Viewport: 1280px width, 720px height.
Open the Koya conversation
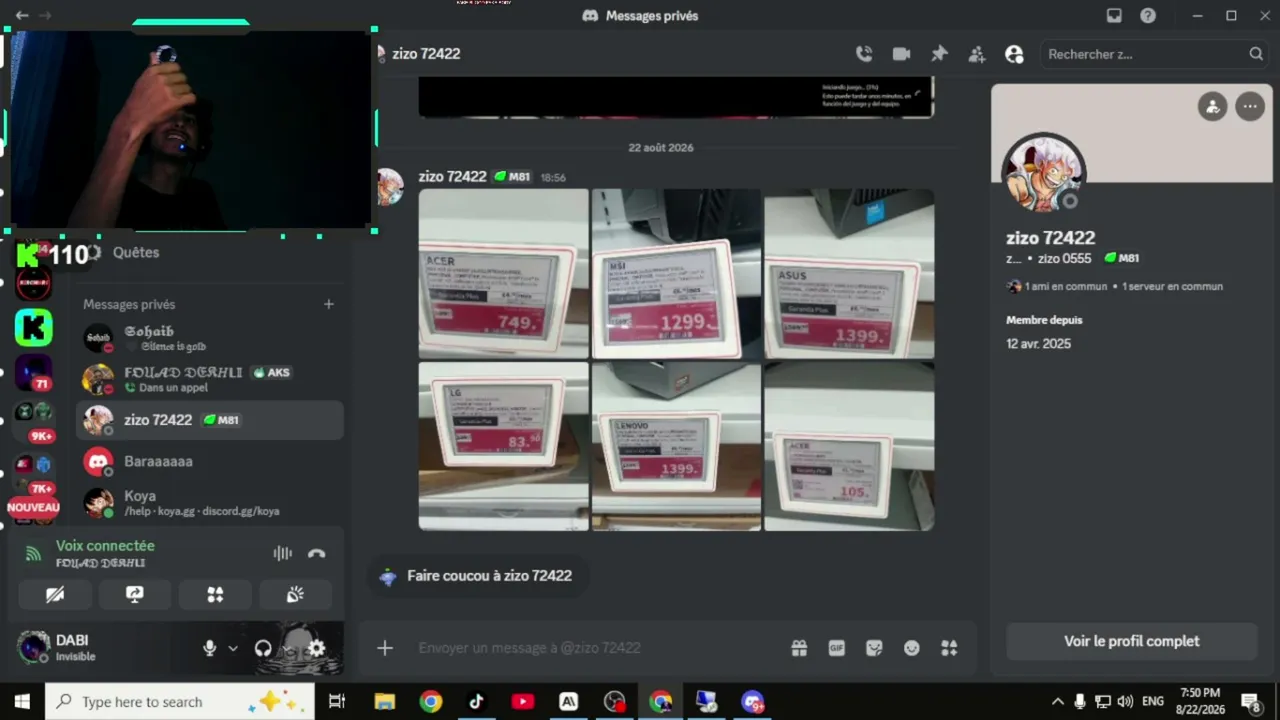click(x=210, y=503)
